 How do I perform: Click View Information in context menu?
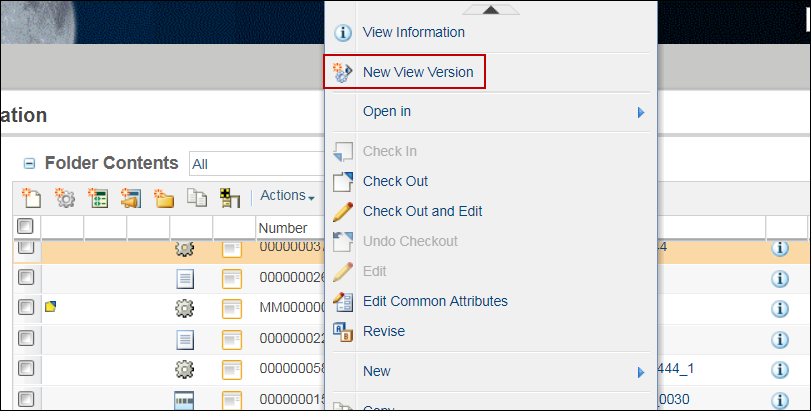tap(413, 32)
